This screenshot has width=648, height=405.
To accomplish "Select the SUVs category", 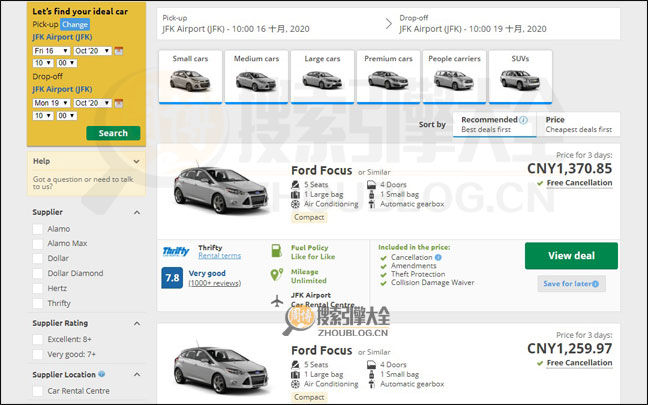I will tap(520, 76).
